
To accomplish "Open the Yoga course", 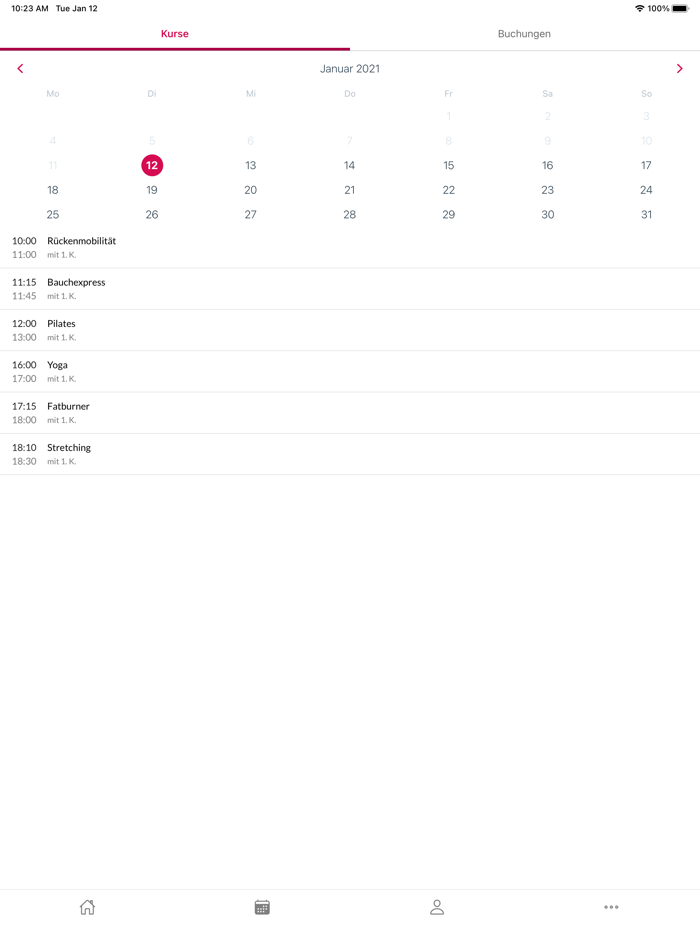I will 350,371.
